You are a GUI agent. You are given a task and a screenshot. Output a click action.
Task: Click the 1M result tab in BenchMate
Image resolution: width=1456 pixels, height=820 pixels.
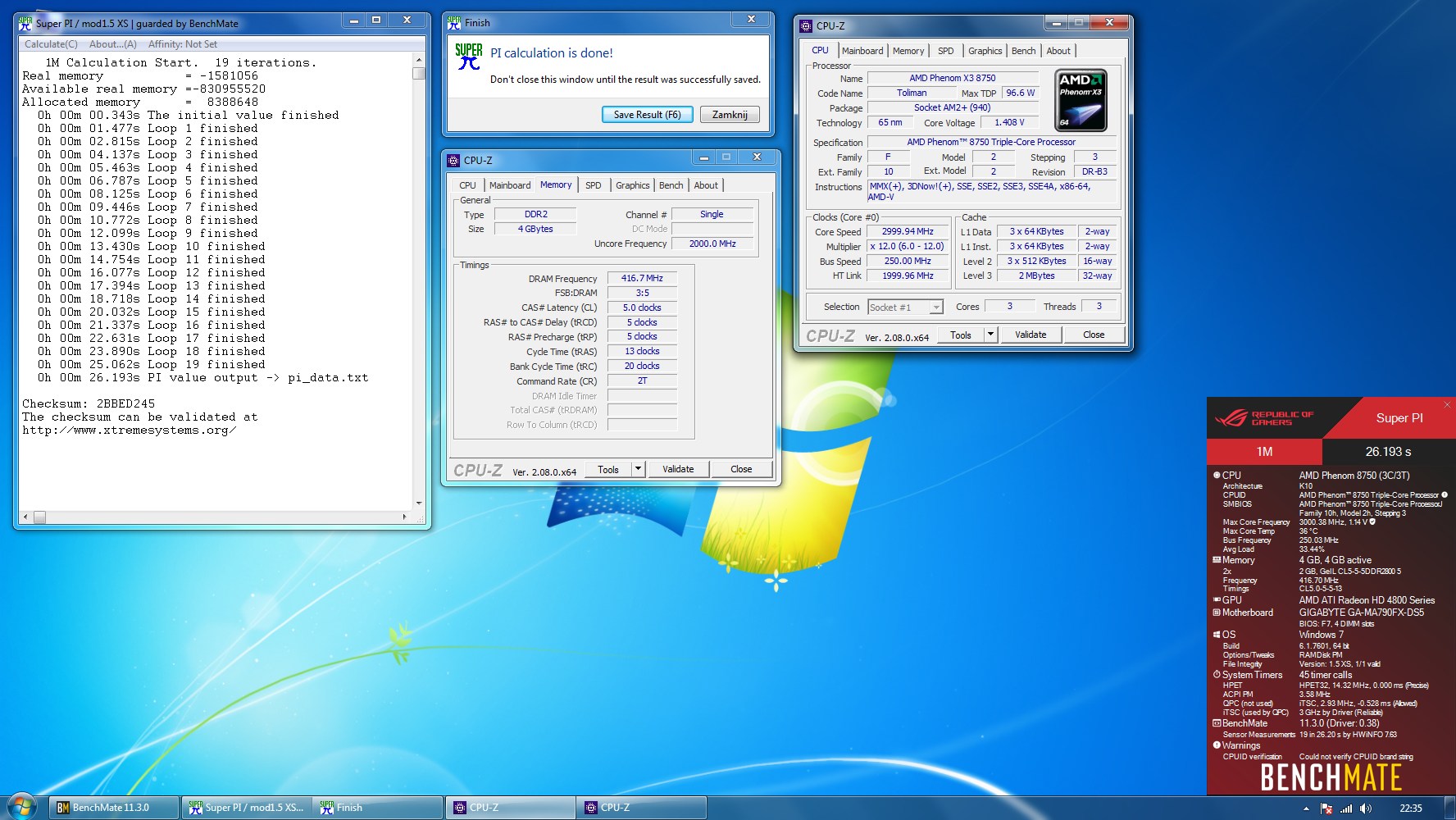pyautogui.click(x=1264, y=452)
